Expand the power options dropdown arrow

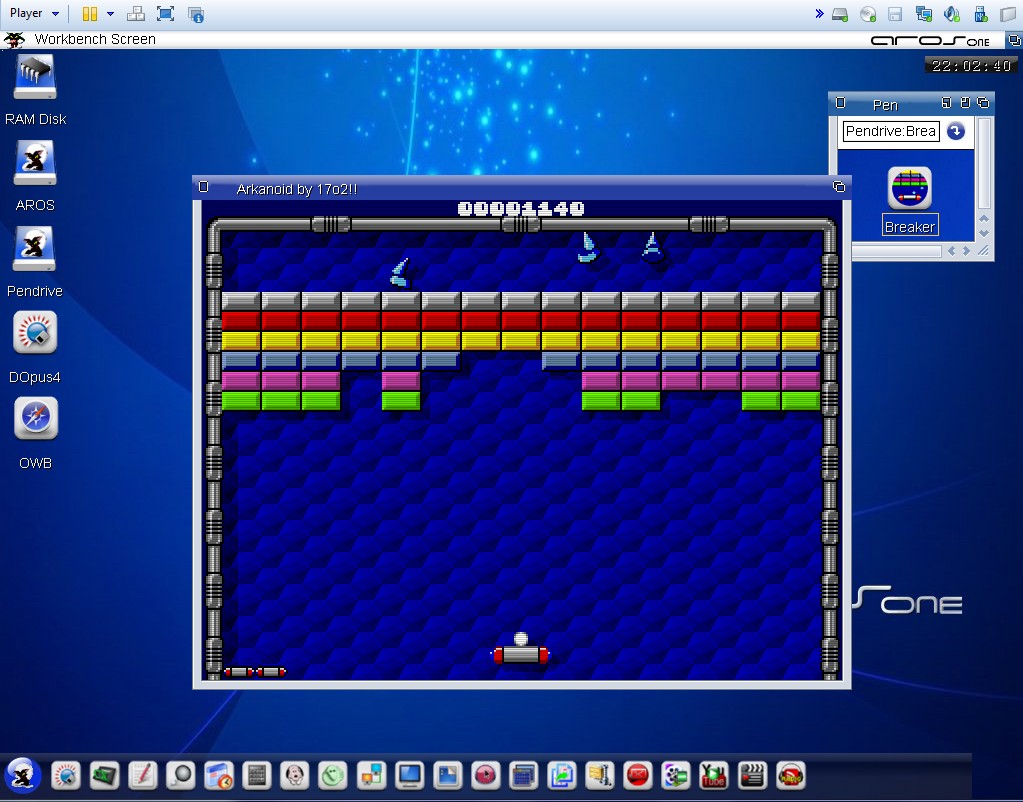tap(110, 14)
